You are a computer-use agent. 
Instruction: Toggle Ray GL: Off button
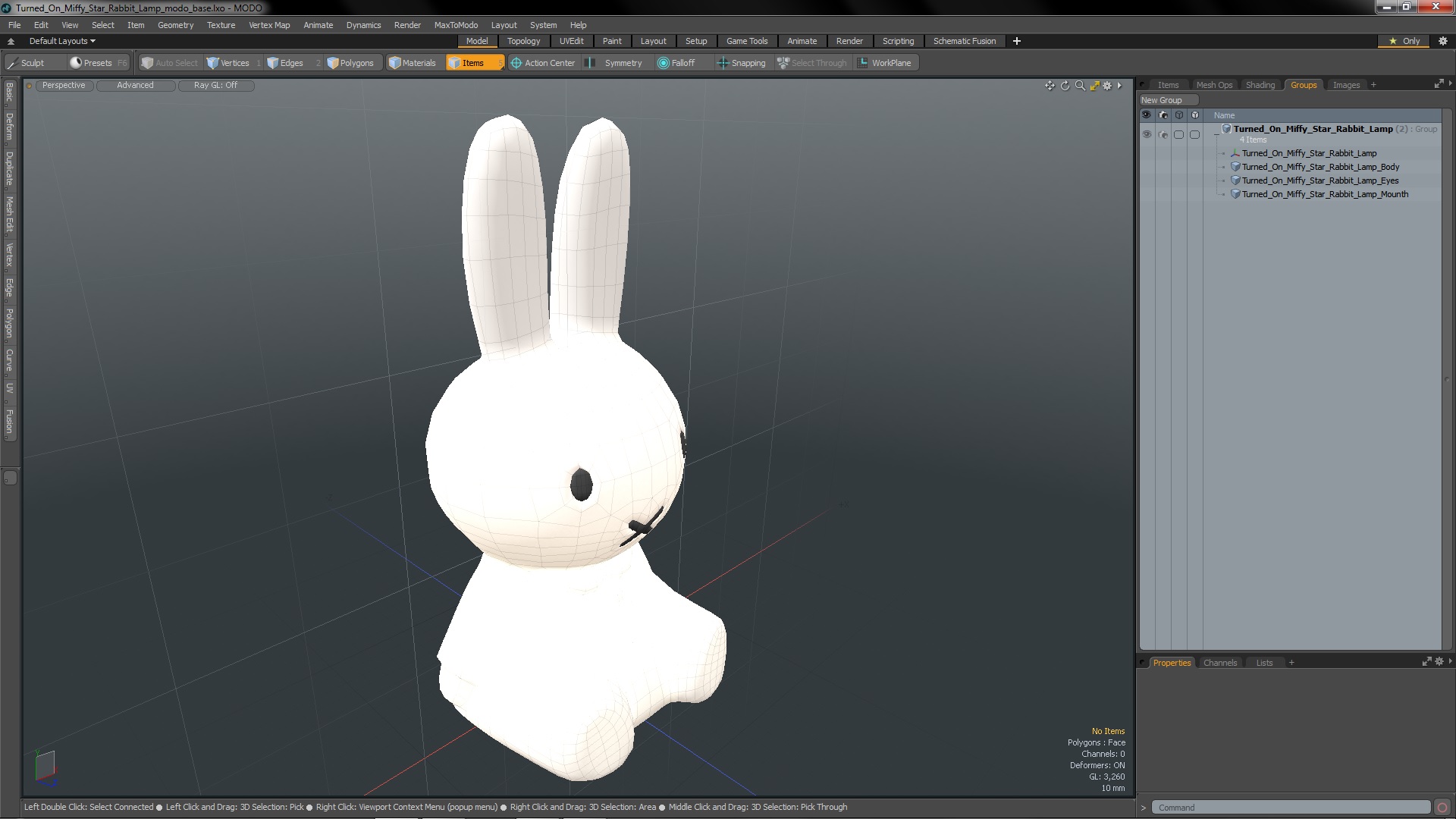tap(215, 85)
